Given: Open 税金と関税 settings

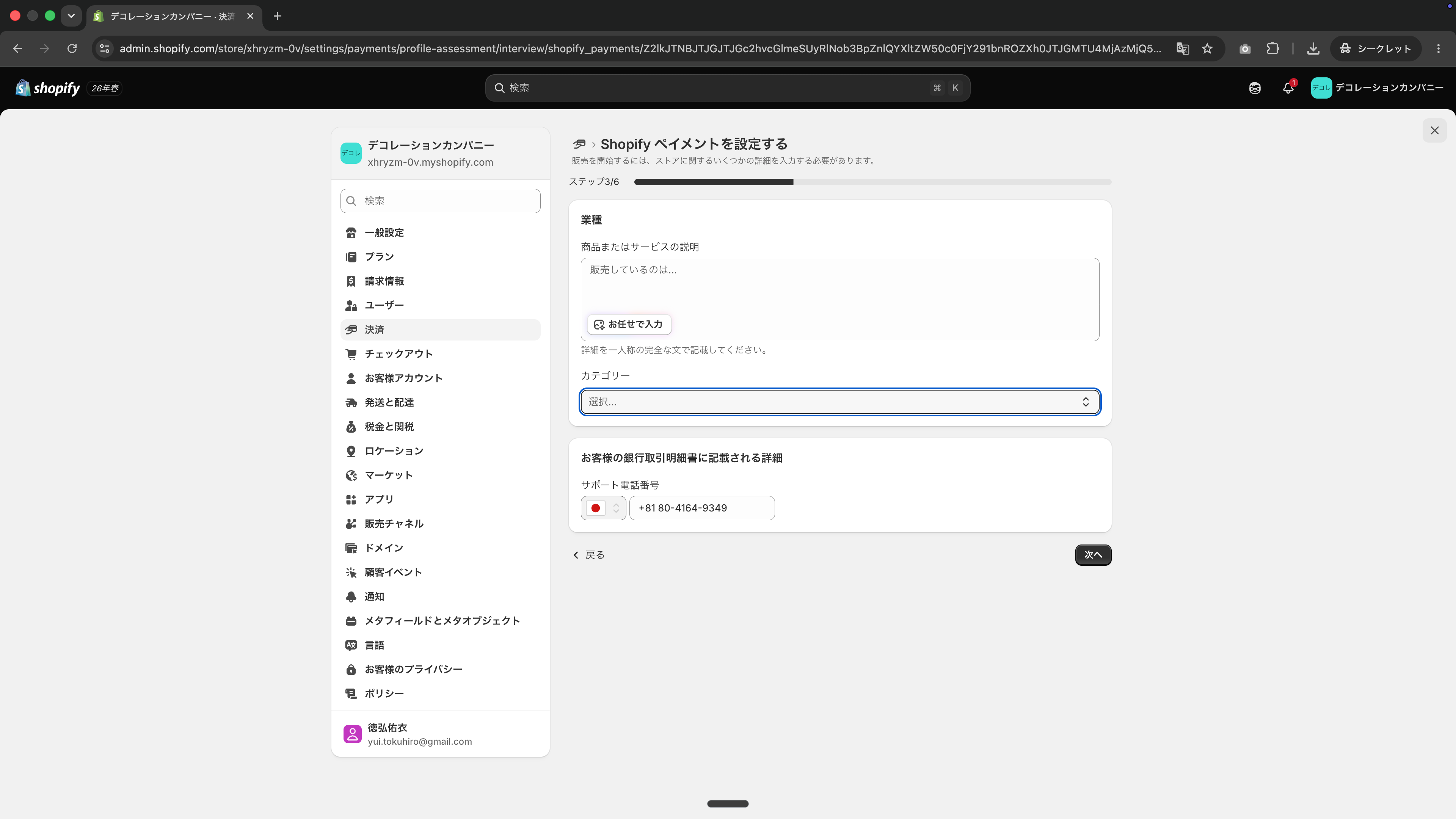Looking at the screenshot, I should click(440, 427).
